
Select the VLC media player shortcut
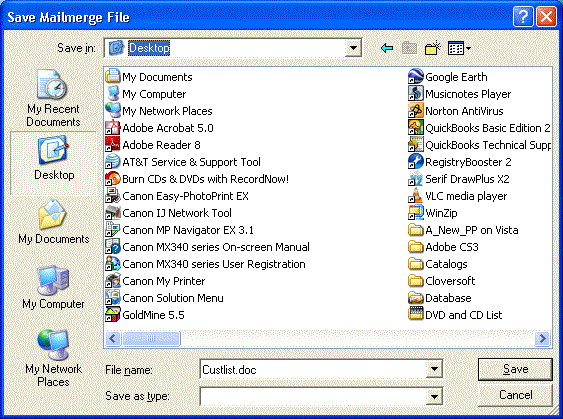click(x=457, y=196)
